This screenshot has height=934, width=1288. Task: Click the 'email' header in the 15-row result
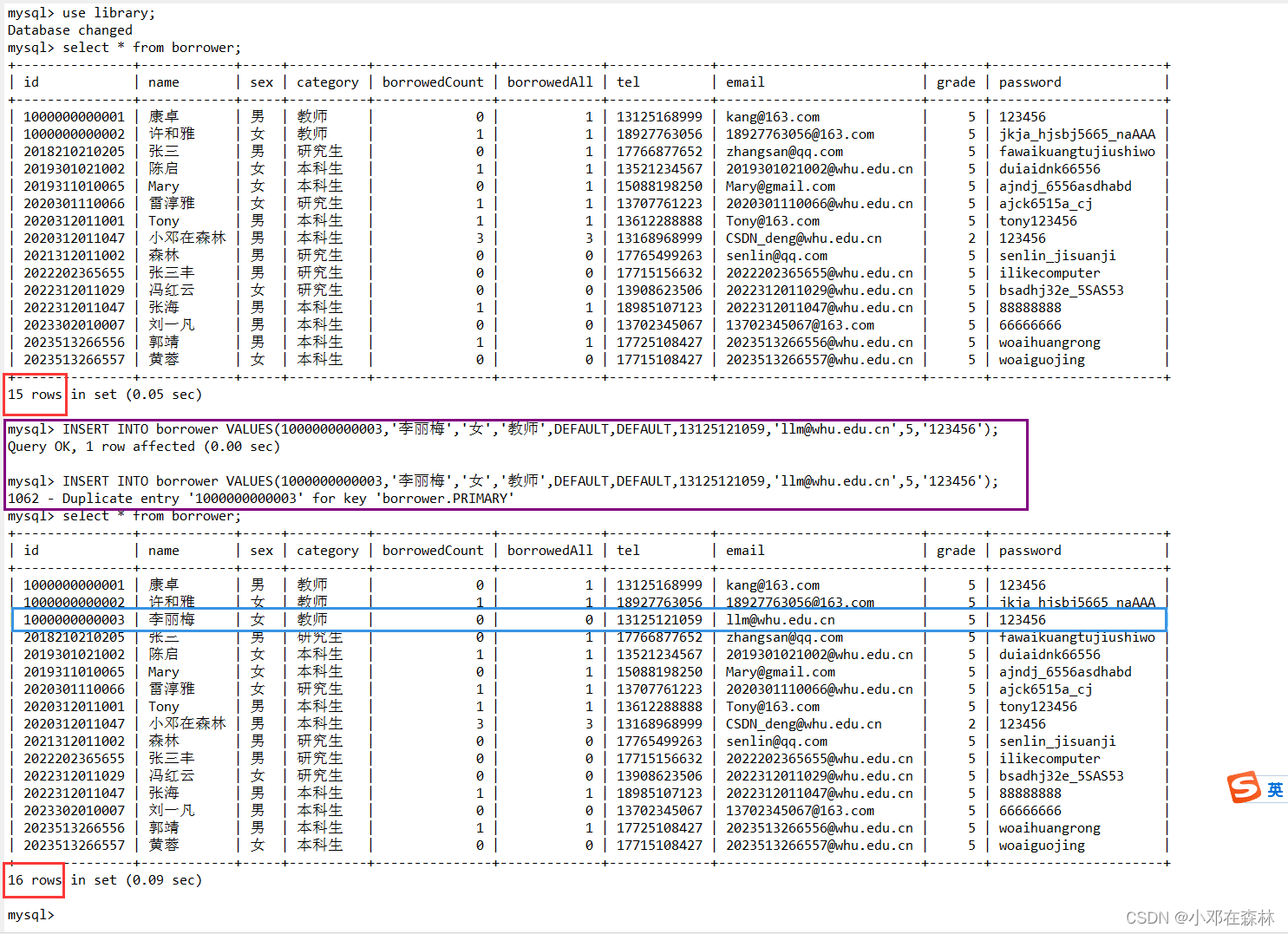(746, 82)
